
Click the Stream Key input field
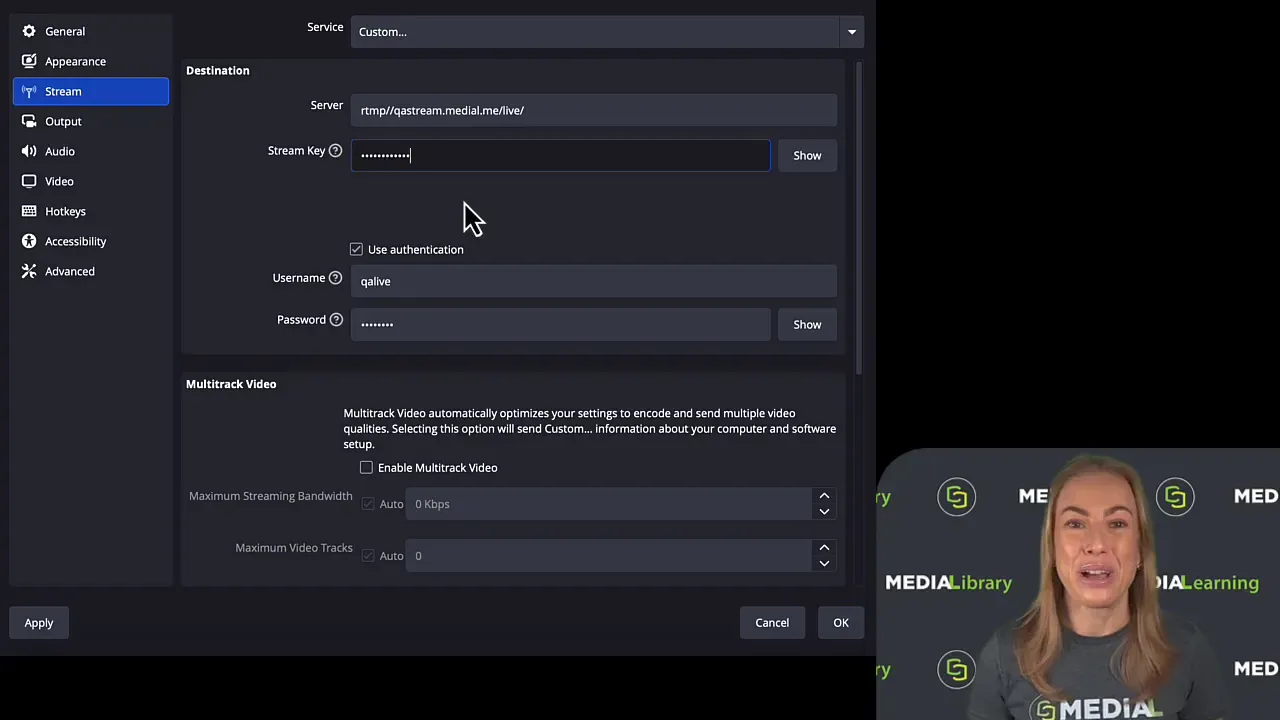coord(560,155)
